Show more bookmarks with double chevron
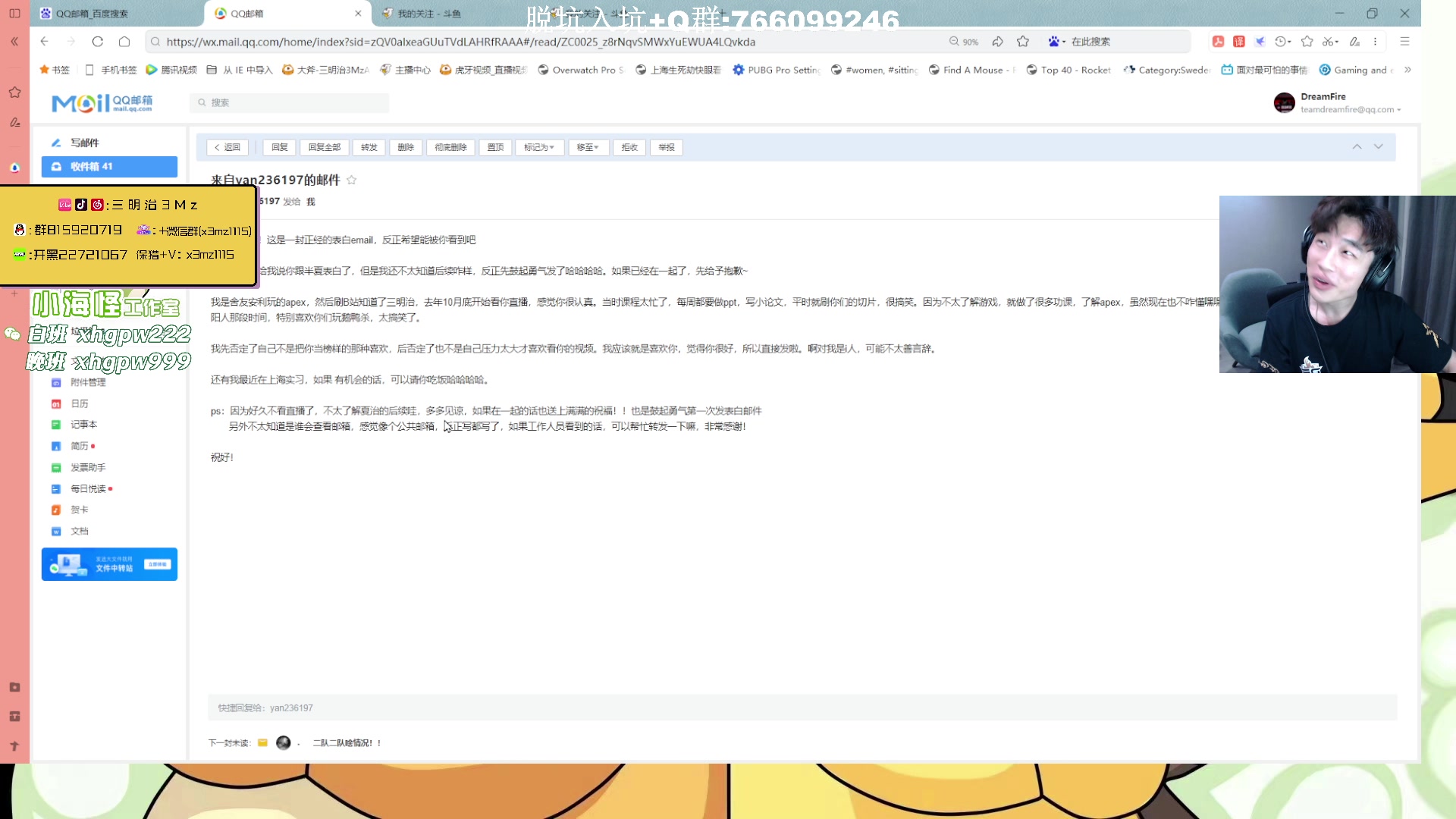Image resolution: width=1456 pixels, height=819 pixels. tap(1407, 70)
